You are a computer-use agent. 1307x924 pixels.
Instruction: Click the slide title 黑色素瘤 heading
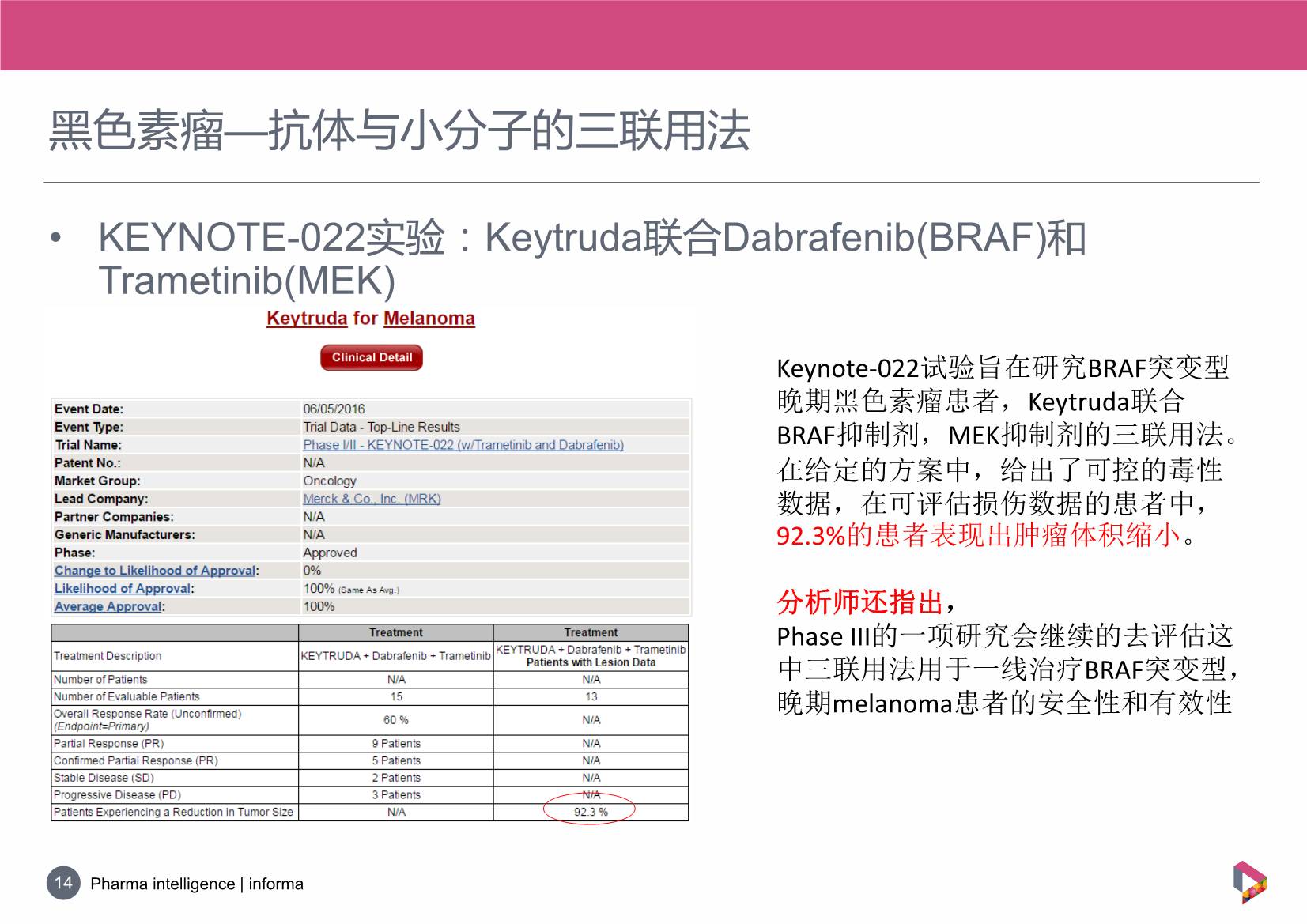click(399, 131)
